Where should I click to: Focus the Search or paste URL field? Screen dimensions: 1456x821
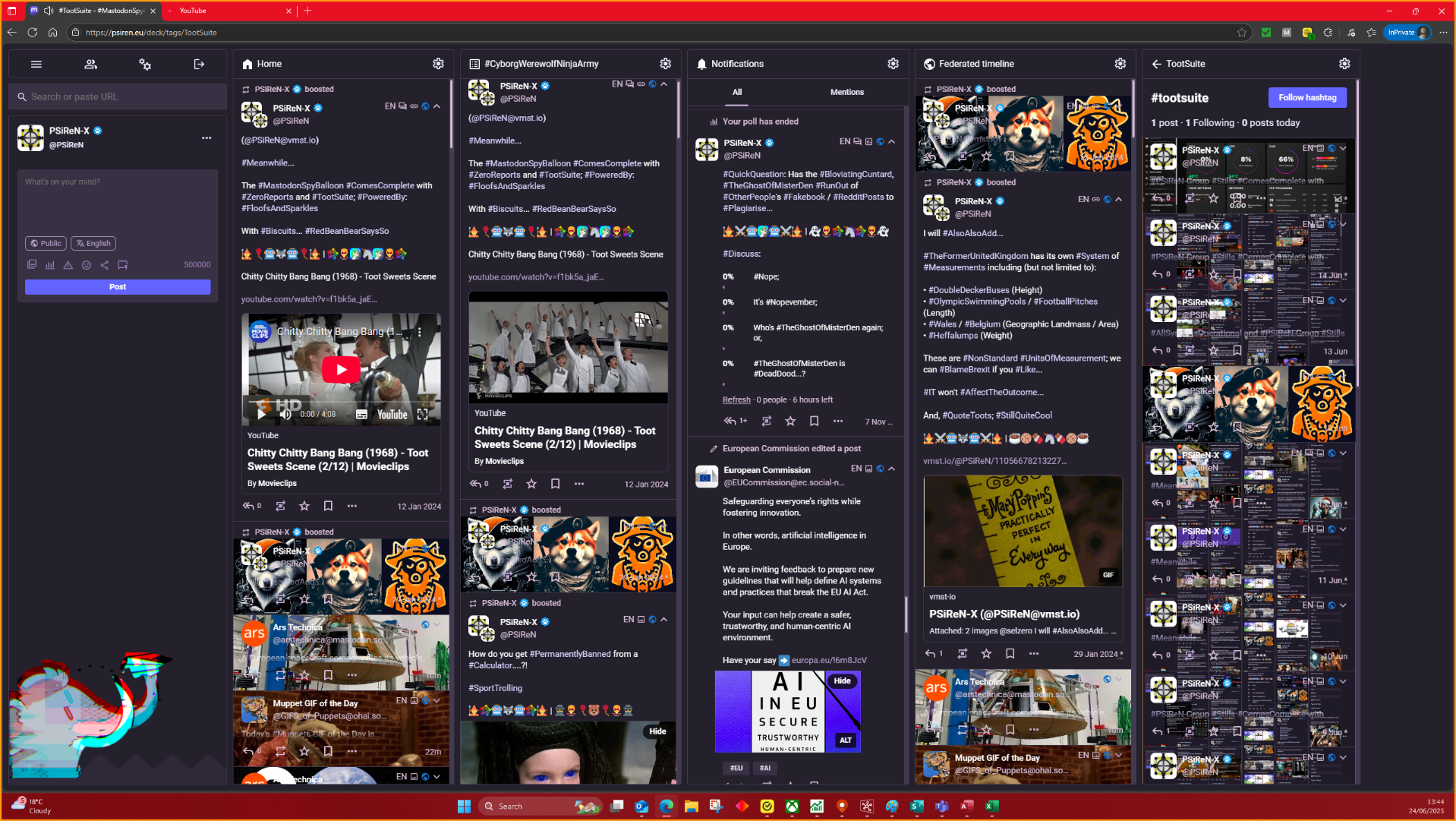coord(118,97)
